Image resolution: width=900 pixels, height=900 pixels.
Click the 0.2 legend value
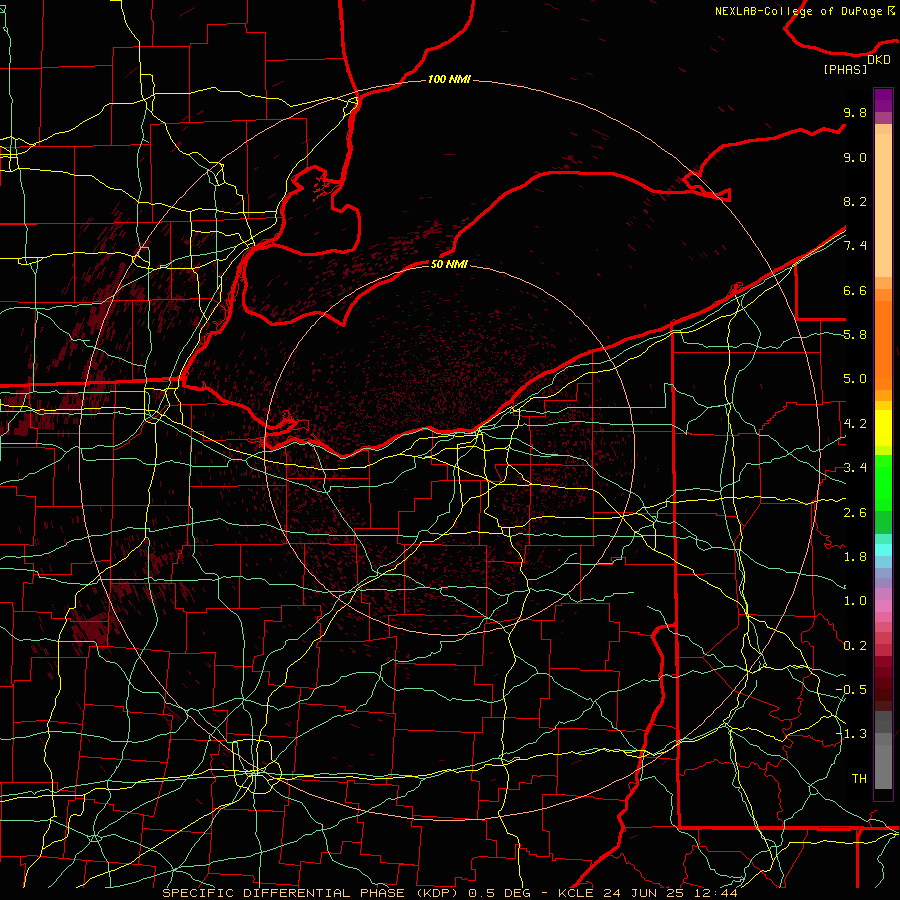[x=855, y=646]
